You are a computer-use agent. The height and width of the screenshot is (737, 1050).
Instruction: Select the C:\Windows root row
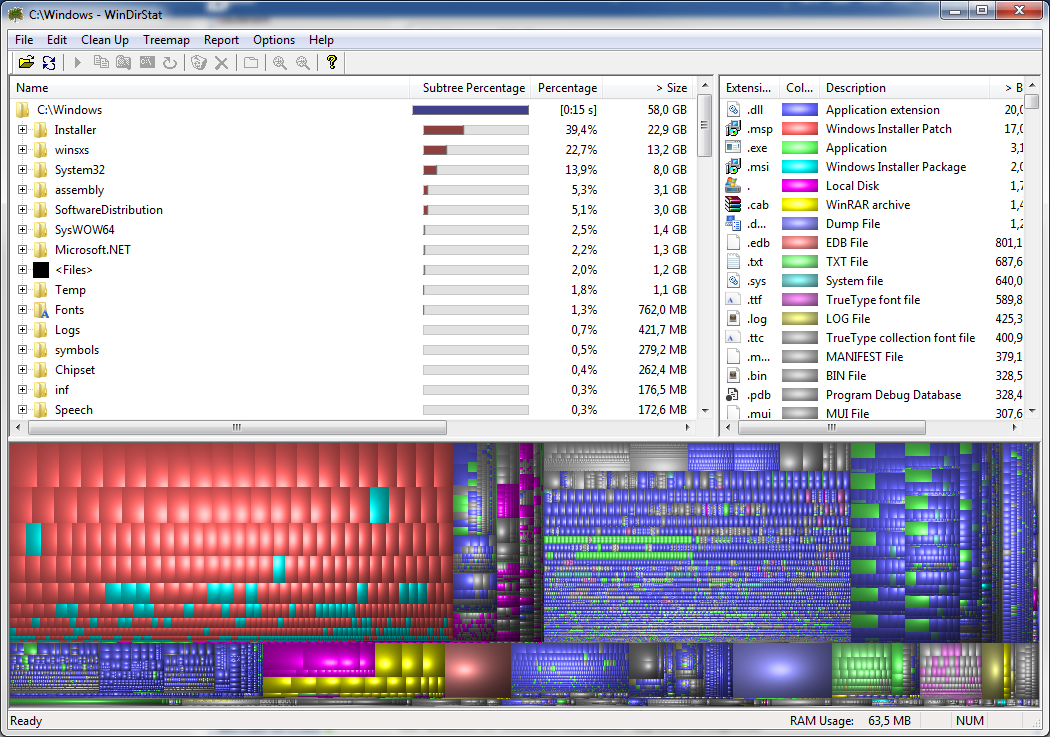[352, 110]
